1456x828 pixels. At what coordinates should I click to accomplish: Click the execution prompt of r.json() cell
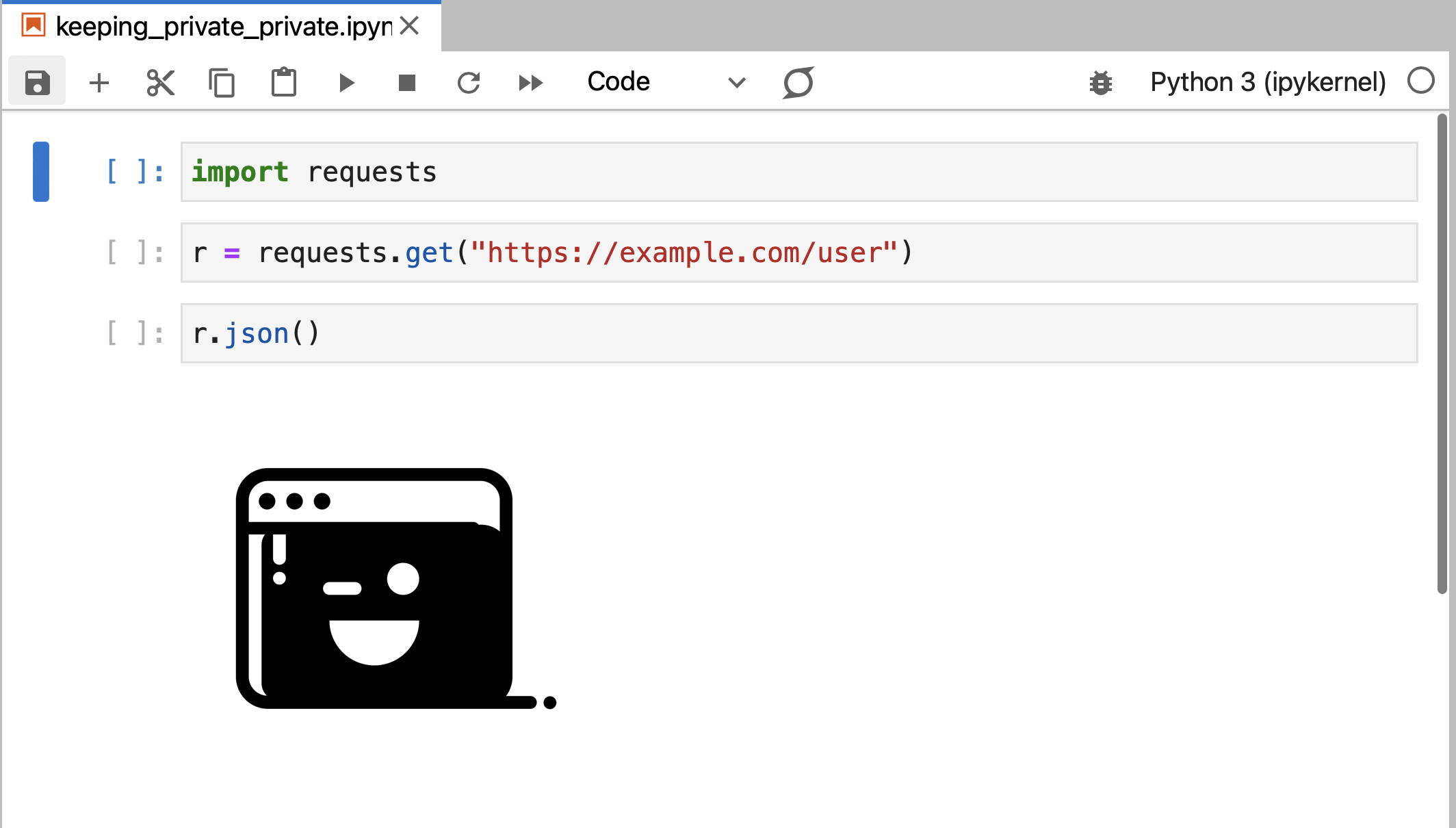(135, 333)
